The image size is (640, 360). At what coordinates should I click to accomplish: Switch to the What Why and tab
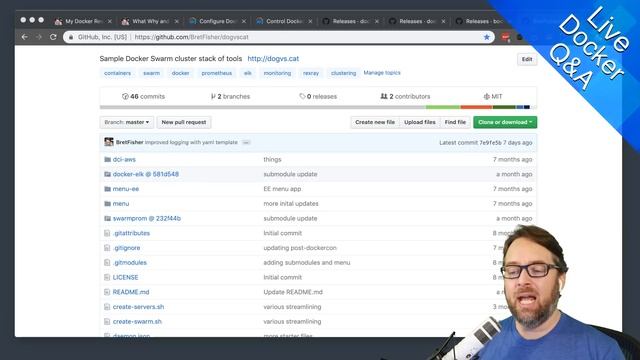151,21
